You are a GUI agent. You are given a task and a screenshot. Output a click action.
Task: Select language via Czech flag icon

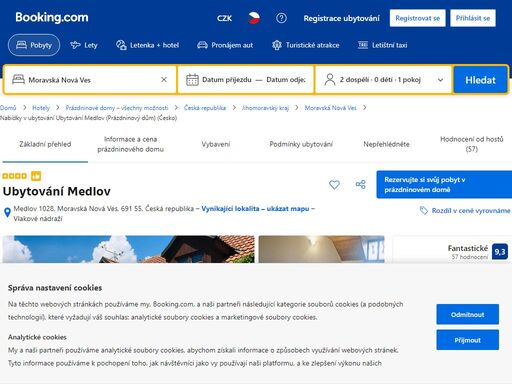click(254, 18)
